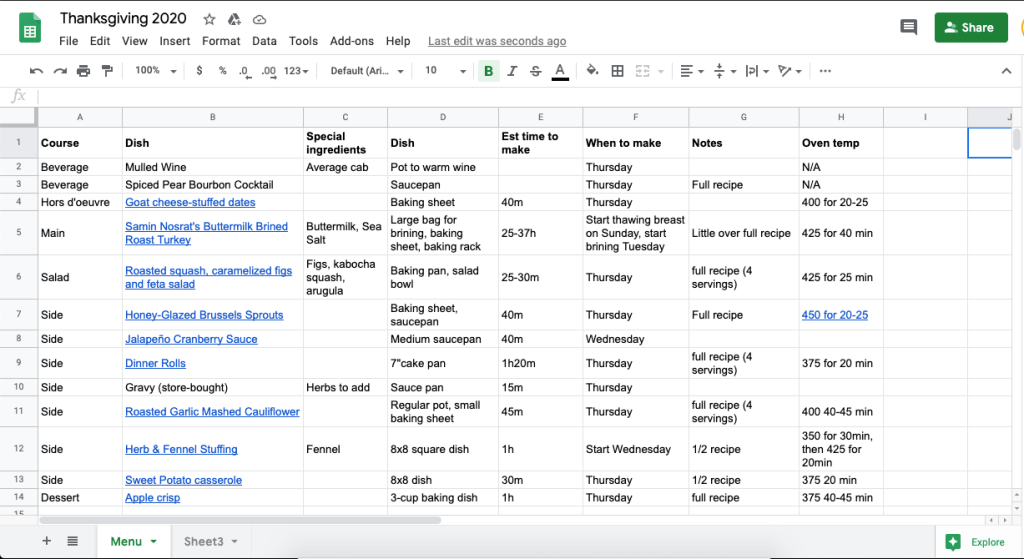1024x559 pixels.
Task: Open the font size 10 dropdown
Action: click(445, 71)
